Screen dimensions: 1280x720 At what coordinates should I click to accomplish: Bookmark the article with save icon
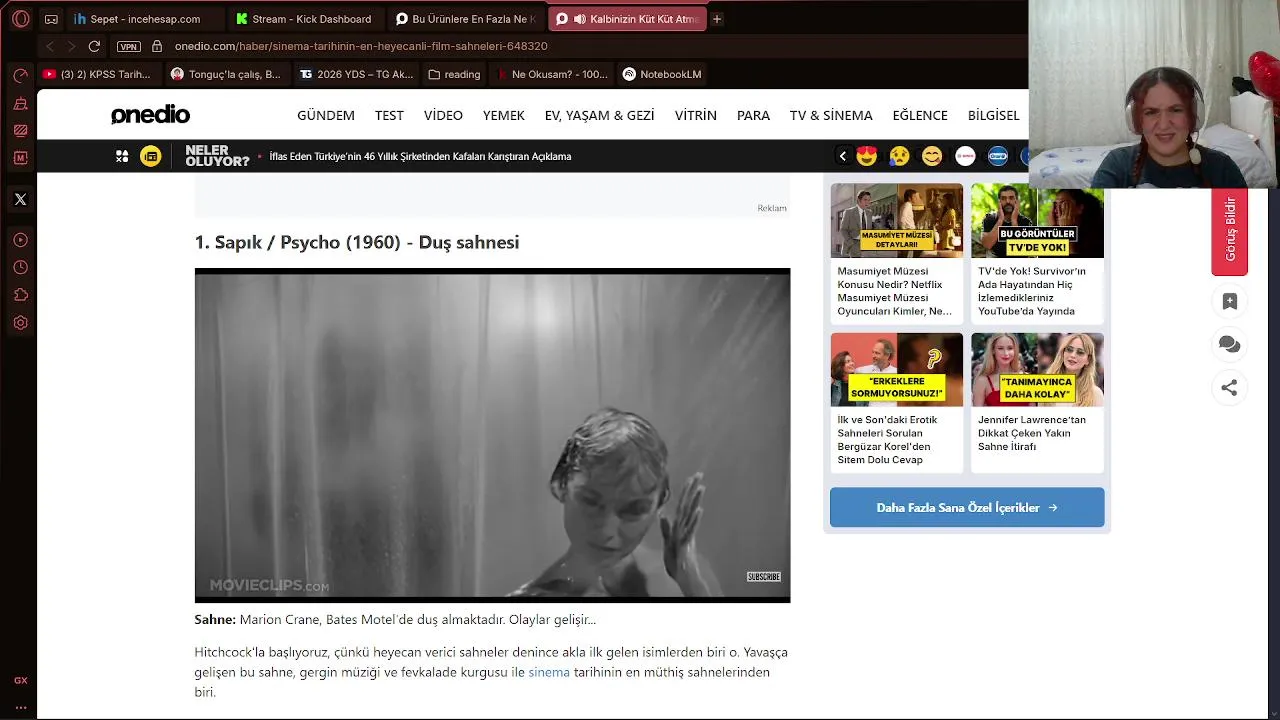click(x=1230, y=301)
